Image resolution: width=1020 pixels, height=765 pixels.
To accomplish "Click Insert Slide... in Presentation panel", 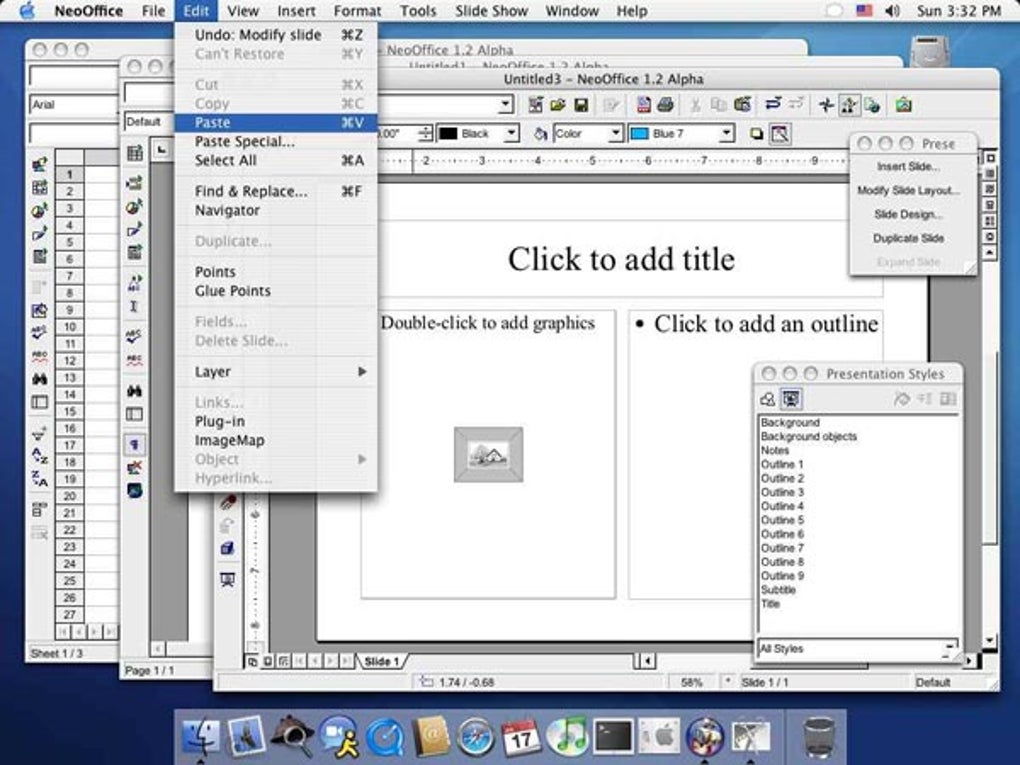I will click(x=908, y=167).
